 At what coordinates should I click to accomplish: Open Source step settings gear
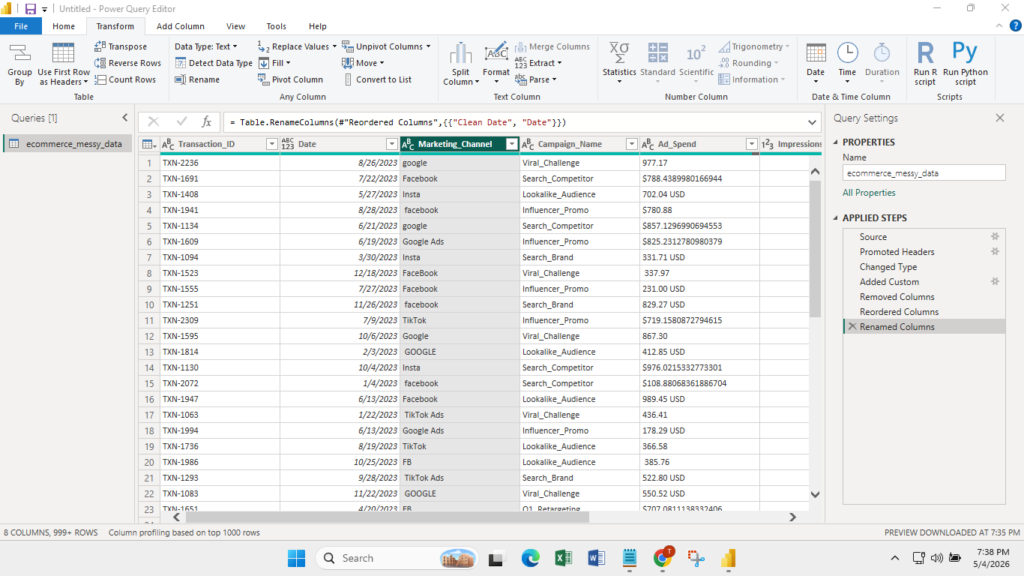[995, 236]
